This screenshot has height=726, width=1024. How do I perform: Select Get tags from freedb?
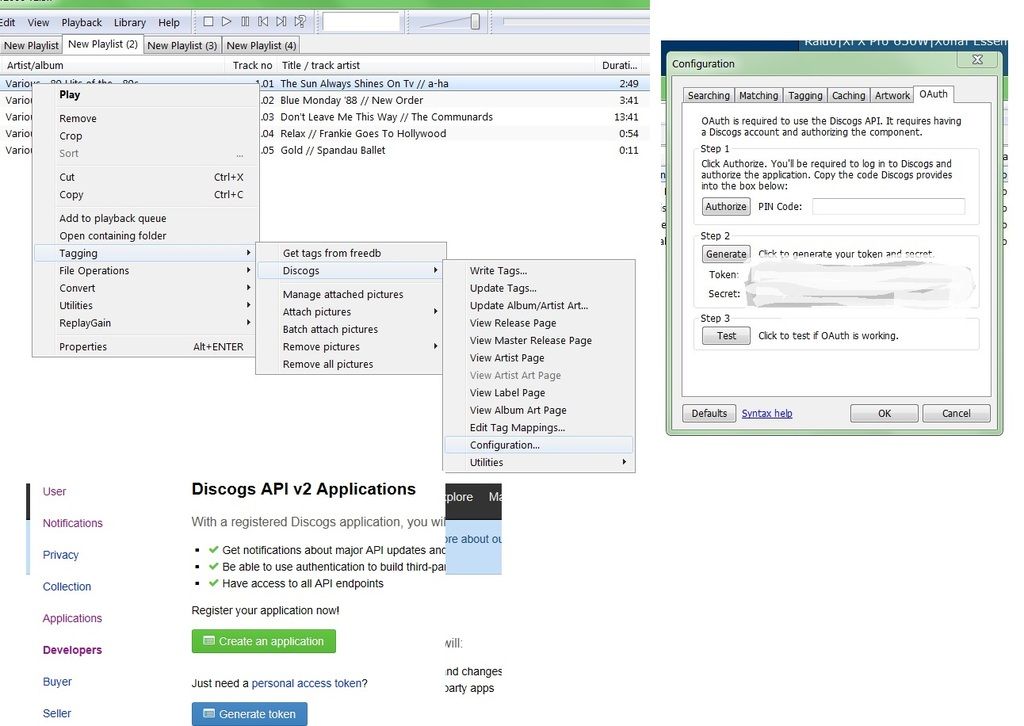tap(351, 253)
